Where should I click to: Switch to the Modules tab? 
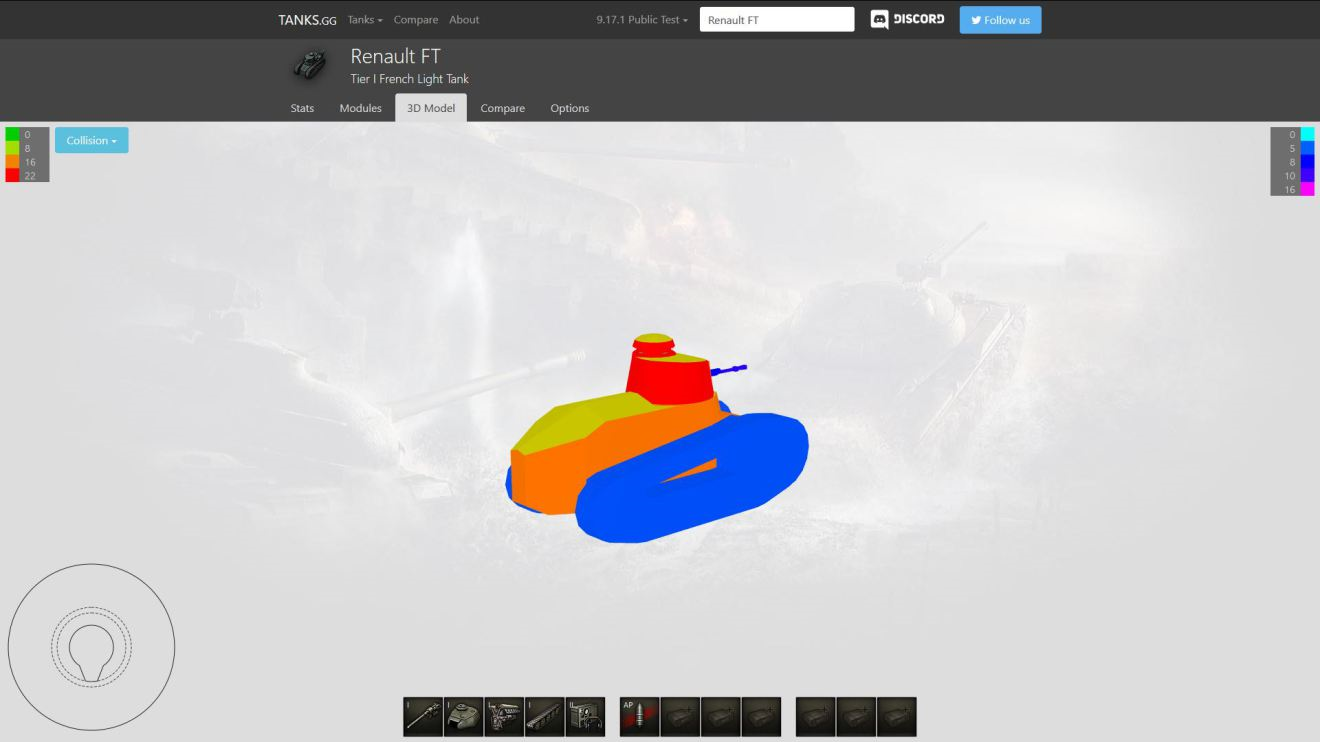(360, 108)
